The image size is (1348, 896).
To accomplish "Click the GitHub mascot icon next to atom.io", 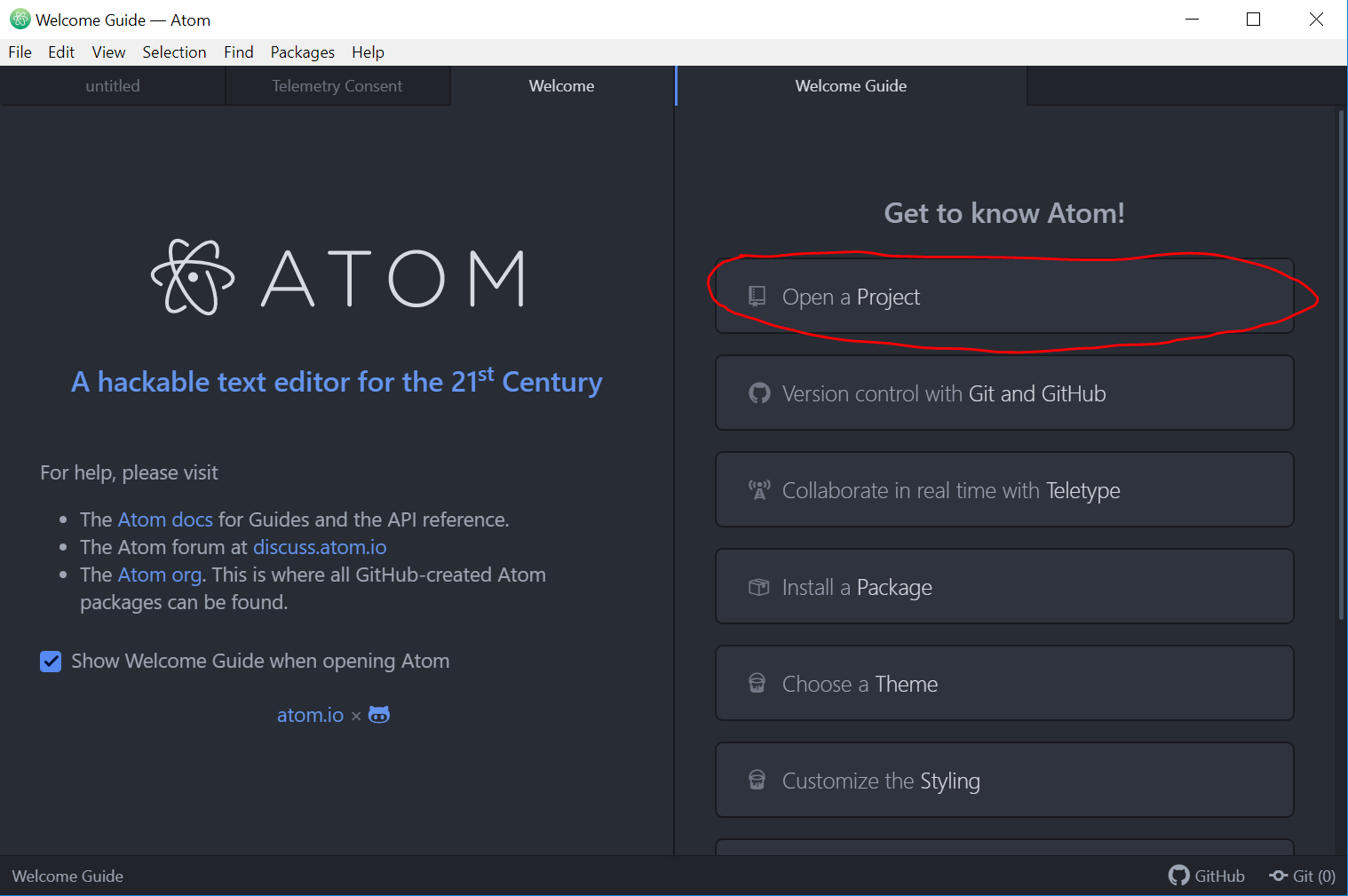I will (x=379, y=715).
